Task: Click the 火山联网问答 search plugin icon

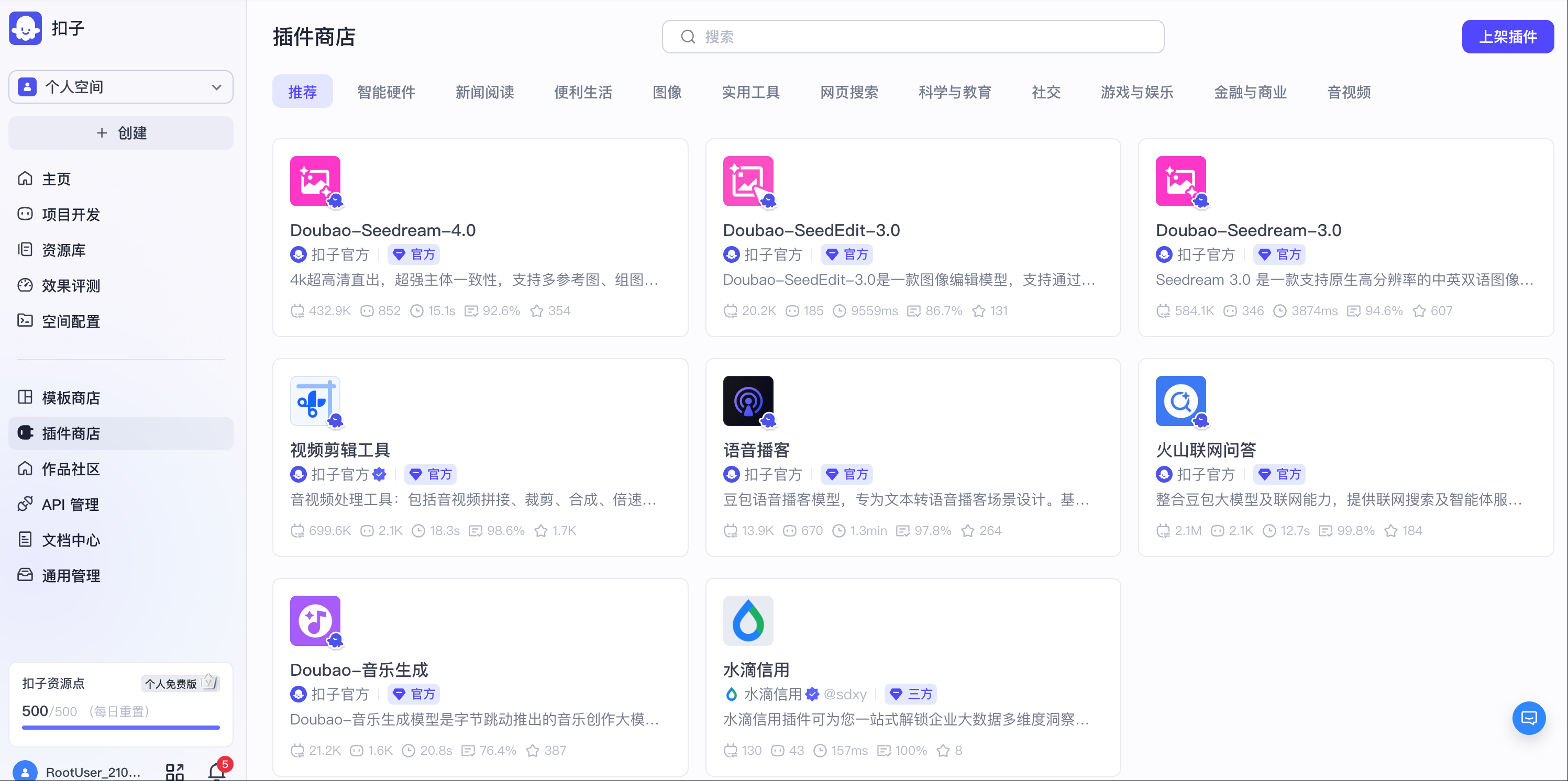Action: pos(1180,401)
